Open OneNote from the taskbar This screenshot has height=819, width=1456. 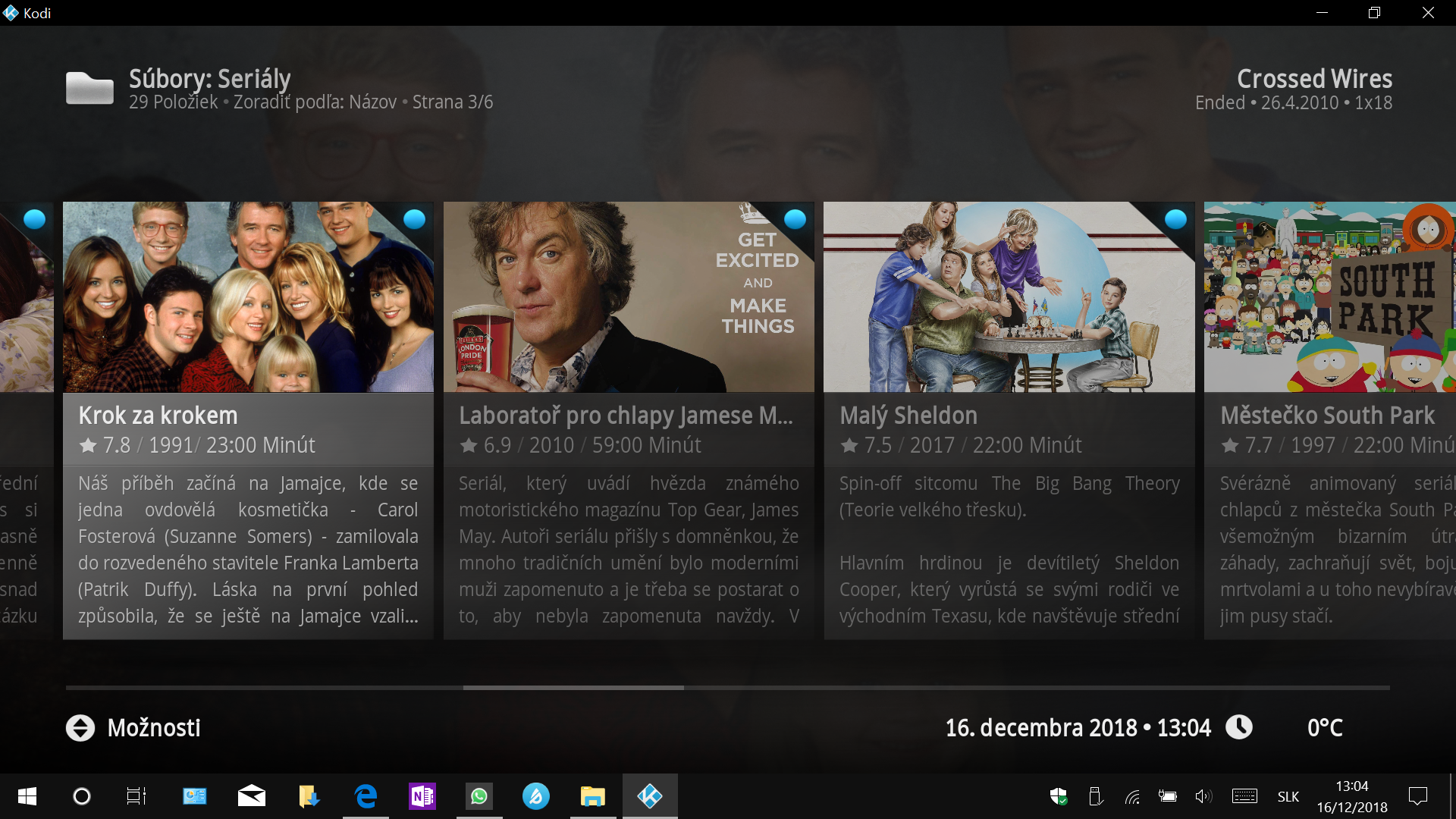point(422,796)
